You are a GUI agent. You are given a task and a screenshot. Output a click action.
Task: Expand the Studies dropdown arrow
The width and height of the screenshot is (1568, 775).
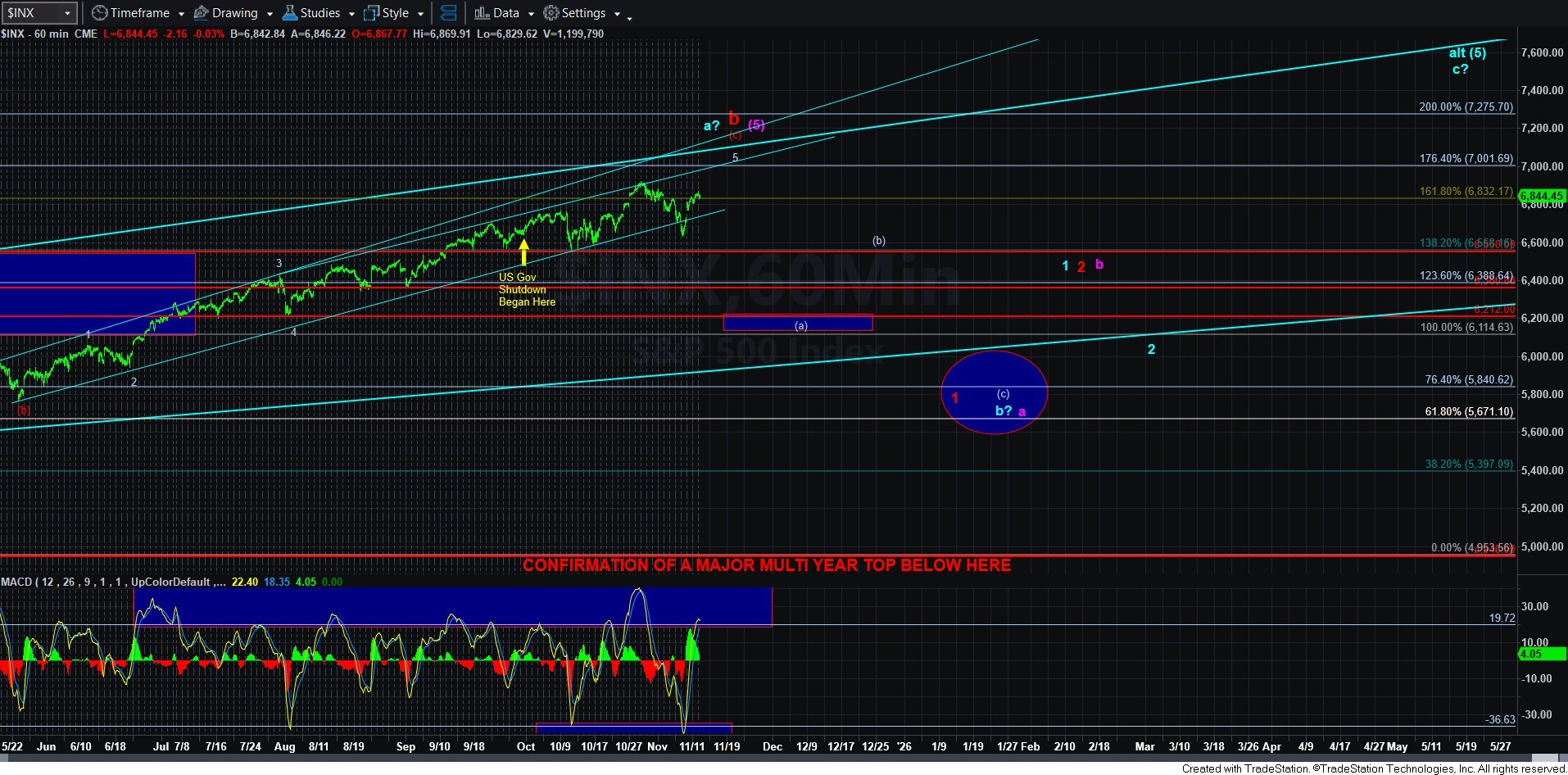(x=351, y=14)
